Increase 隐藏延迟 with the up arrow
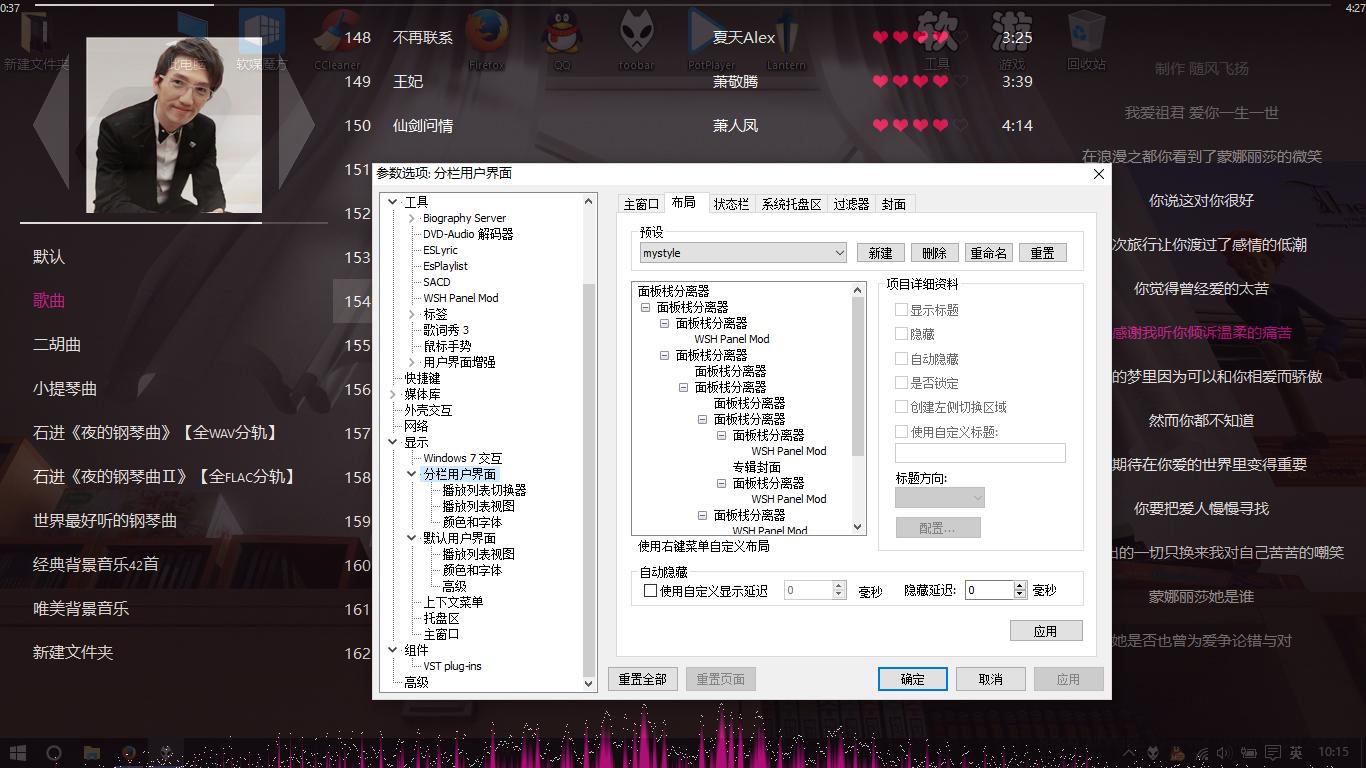 pos(1019,585)
